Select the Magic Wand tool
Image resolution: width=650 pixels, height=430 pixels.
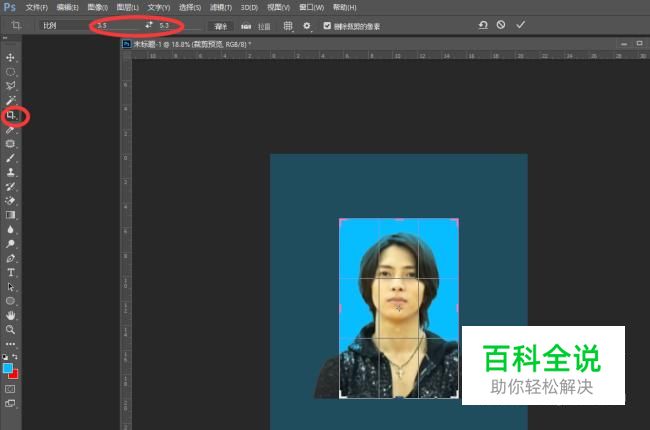click(10, 100)
